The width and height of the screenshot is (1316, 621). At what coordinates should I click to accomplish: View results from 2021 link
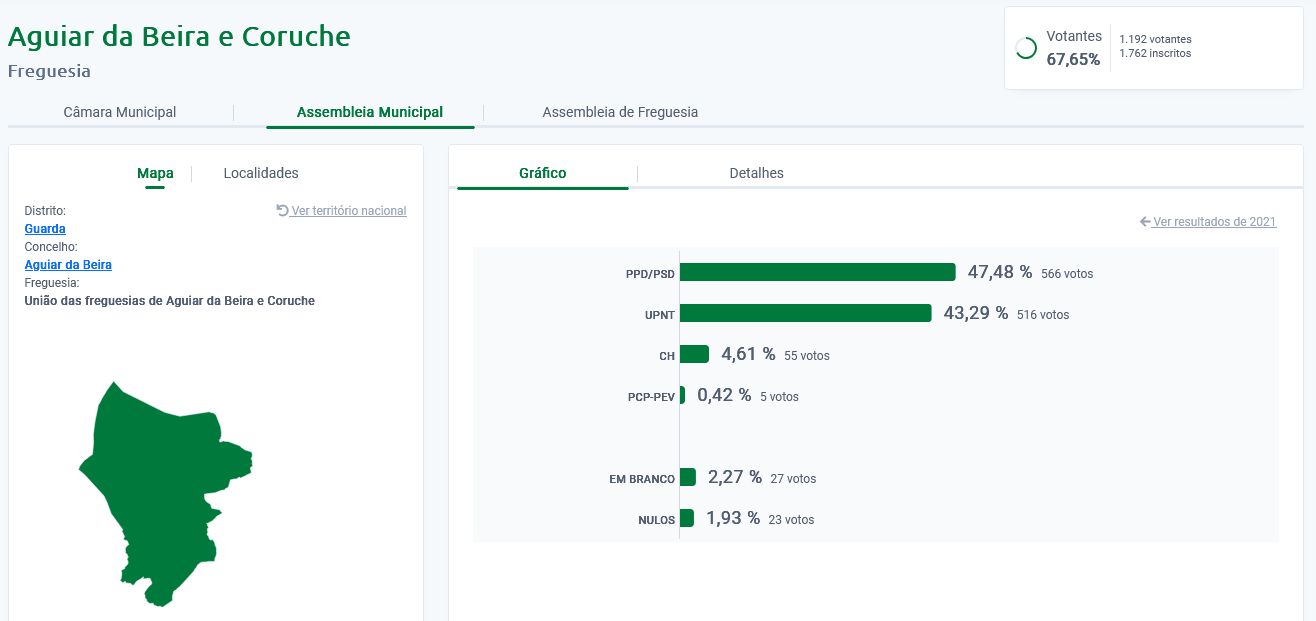point(1214,222)
